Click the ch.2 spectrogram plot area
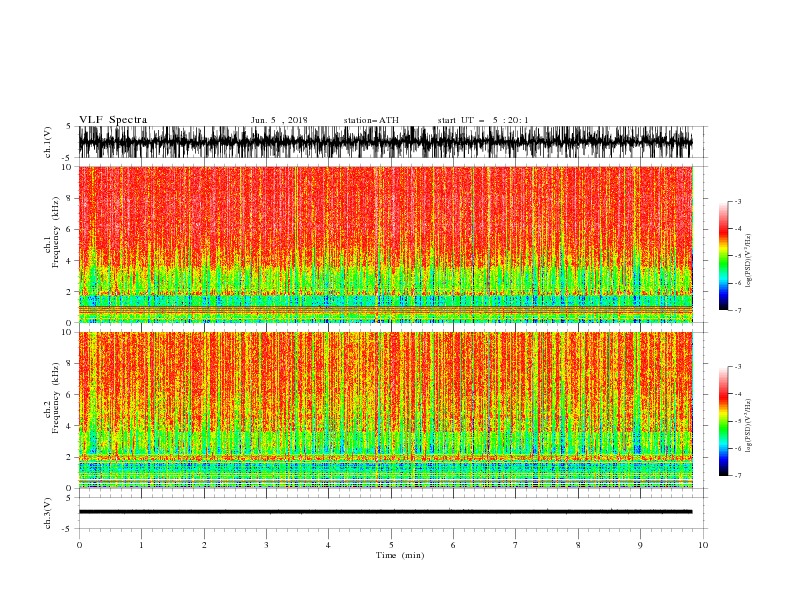 click(385, 410)
